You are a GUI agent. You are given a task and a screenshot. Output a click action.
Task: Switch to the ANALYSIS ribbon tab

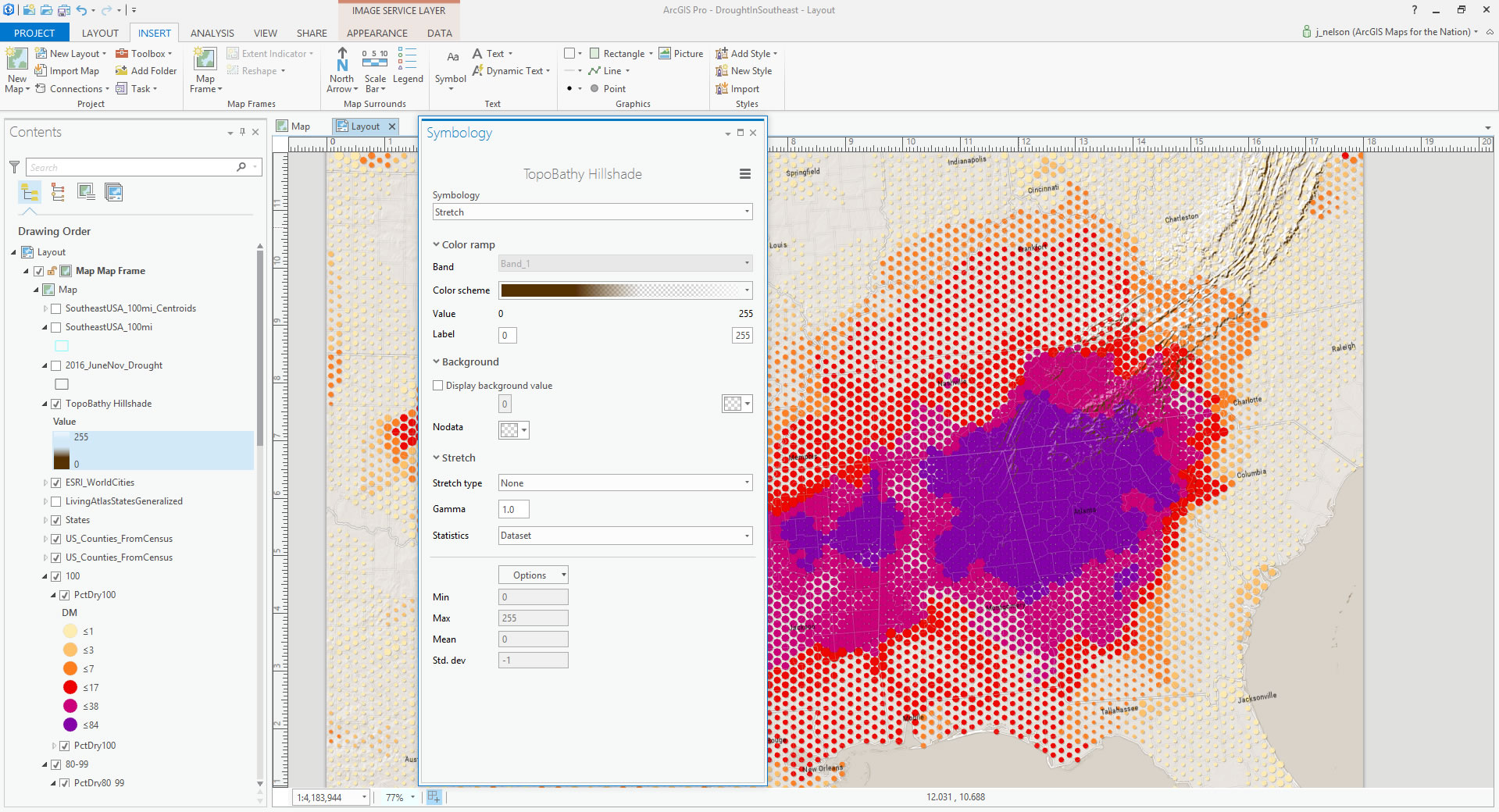(212, 33)
